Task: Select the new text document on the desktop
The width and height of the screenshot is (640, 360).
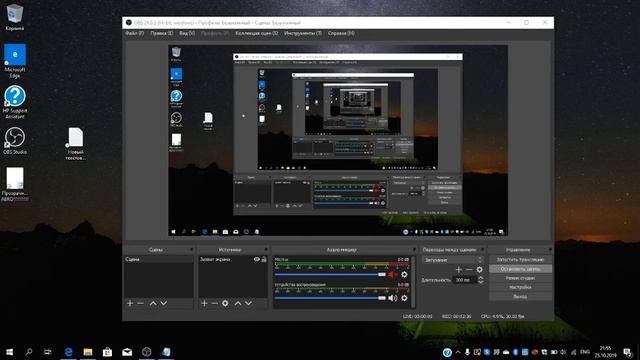Action: 76,144
